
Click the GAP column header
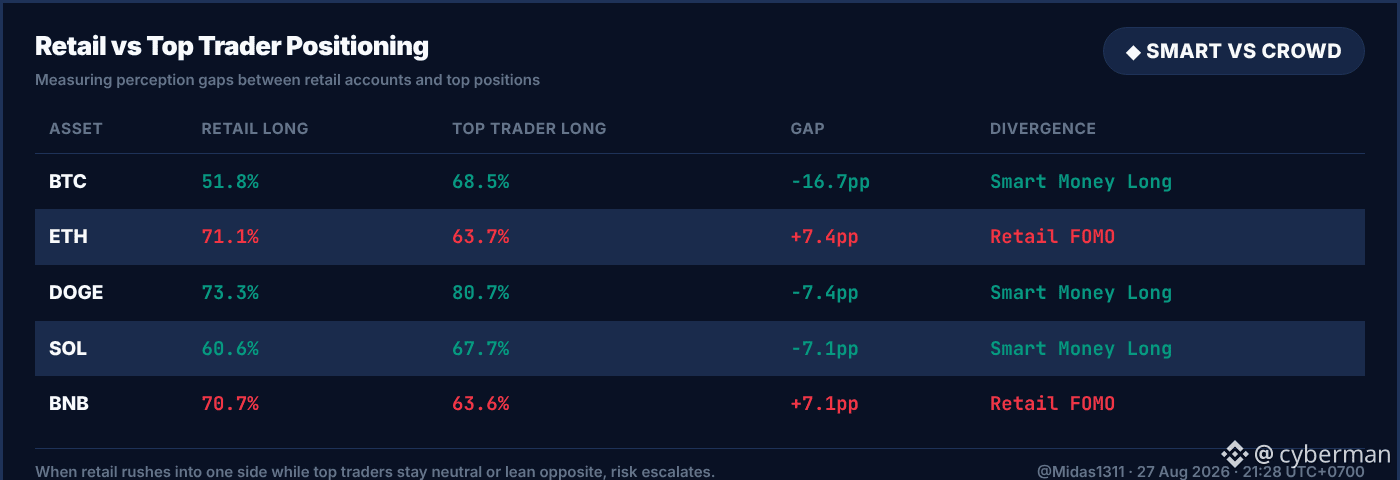[807, 129]
